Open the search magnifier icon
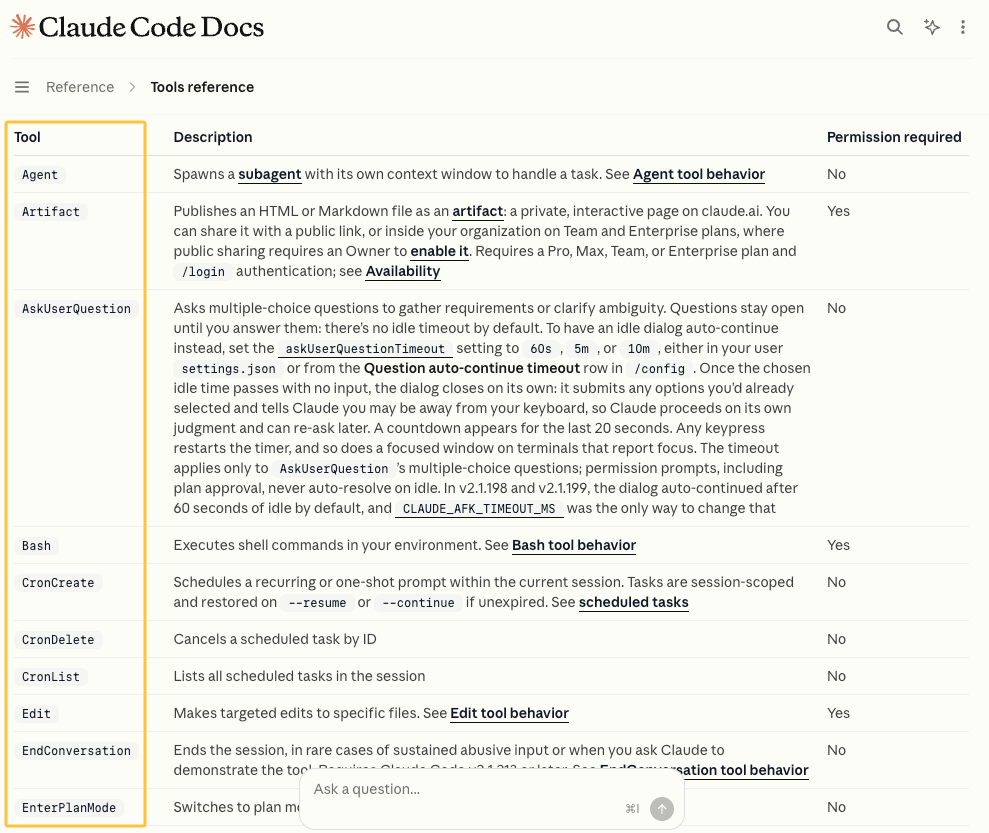Screen dimensions: 989x833 tap(894, 26)
